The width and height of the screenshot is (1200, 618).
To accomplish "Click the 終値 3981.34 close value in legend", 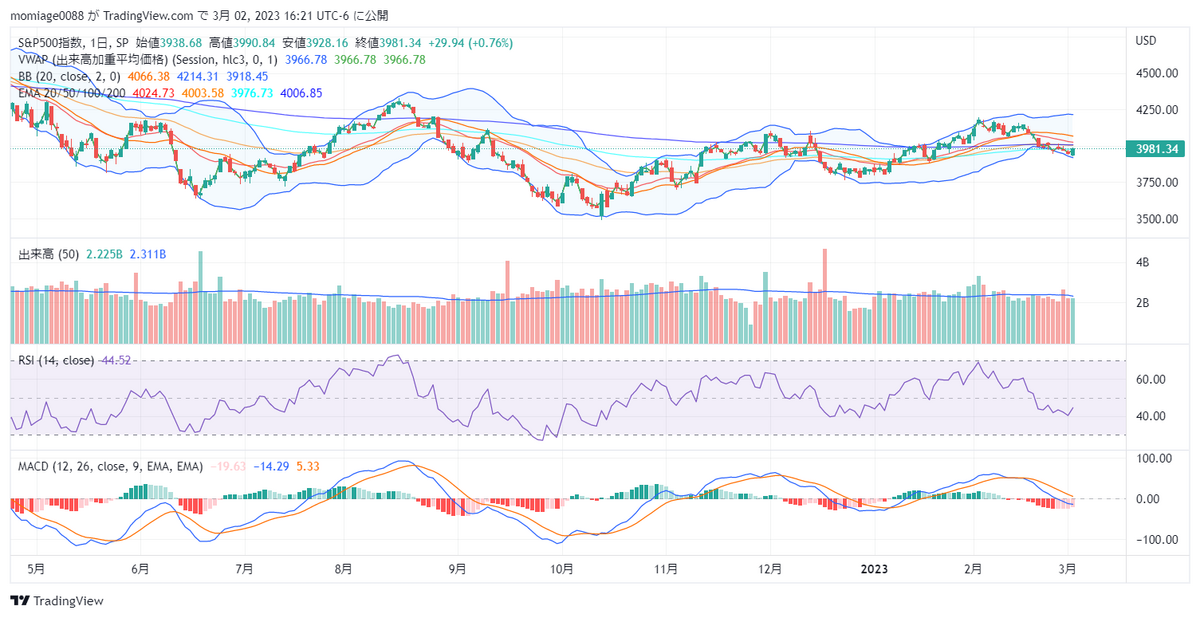I will click(387, 43).
